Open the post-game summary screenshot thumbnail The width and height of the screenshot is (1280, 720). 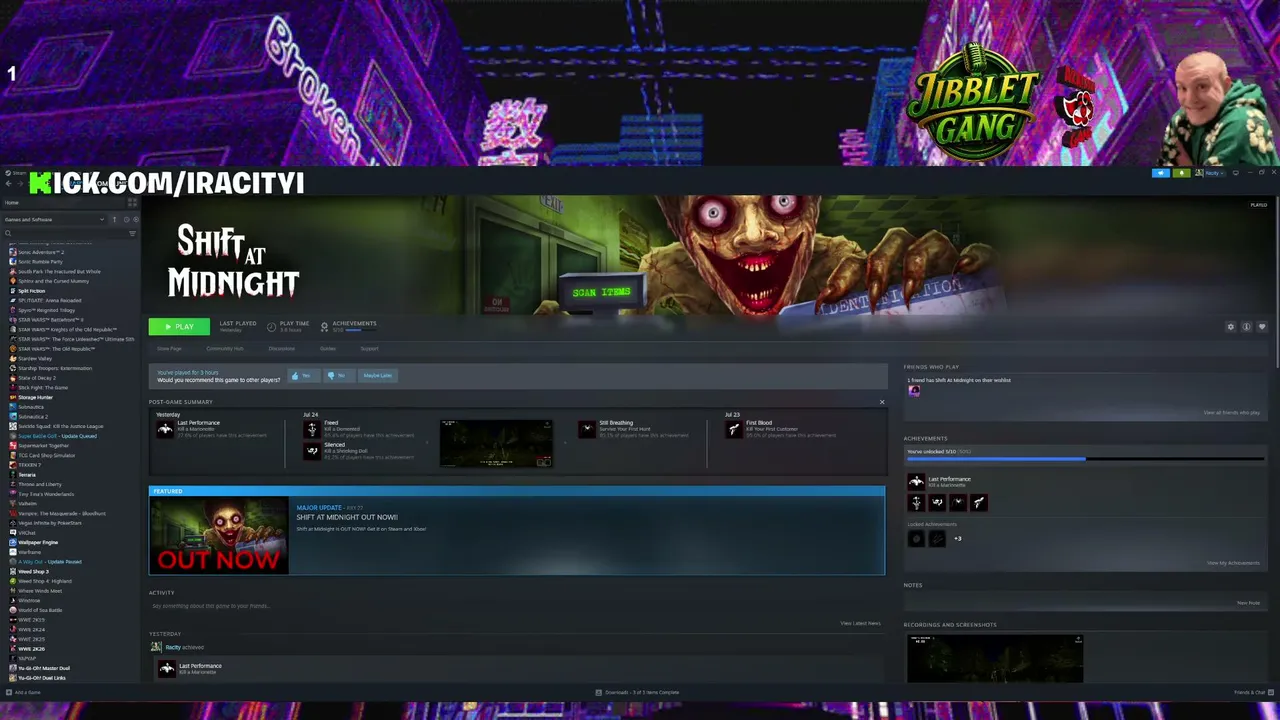(496, 443)
